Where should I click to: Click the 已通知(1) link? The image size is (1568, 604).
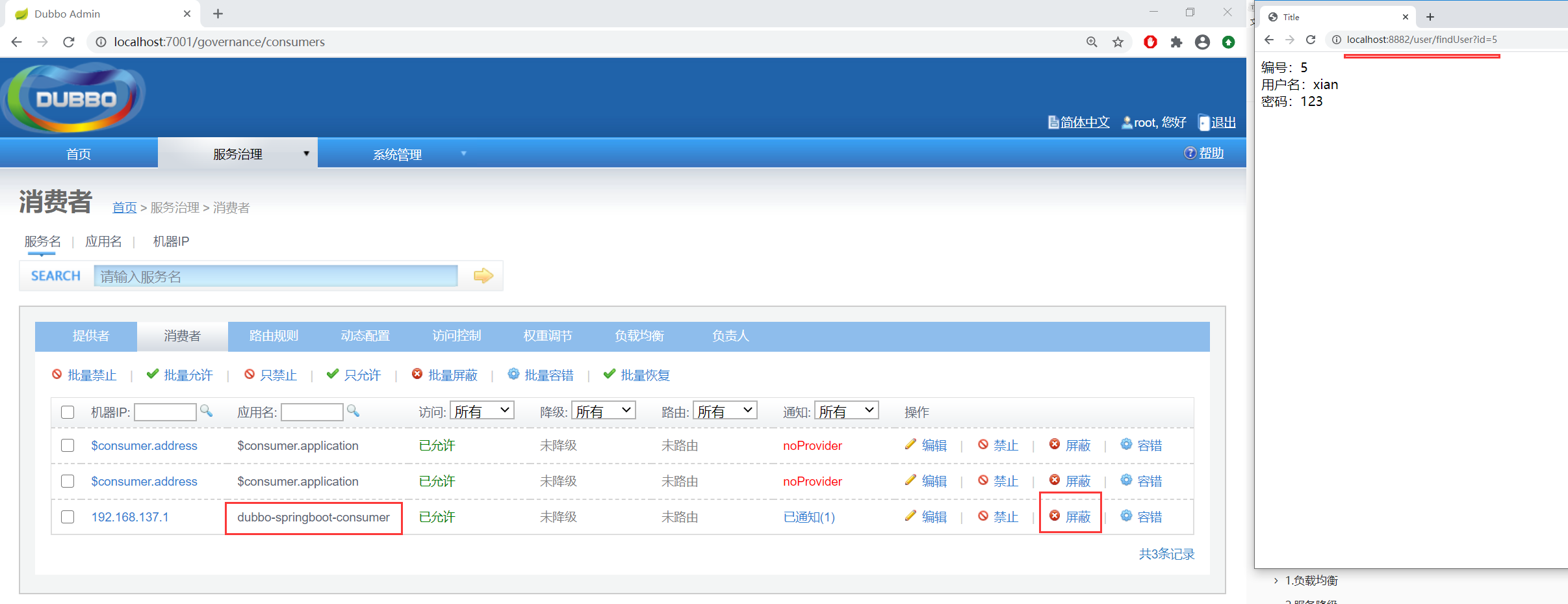pyautogui.click(x=809, y=517)
